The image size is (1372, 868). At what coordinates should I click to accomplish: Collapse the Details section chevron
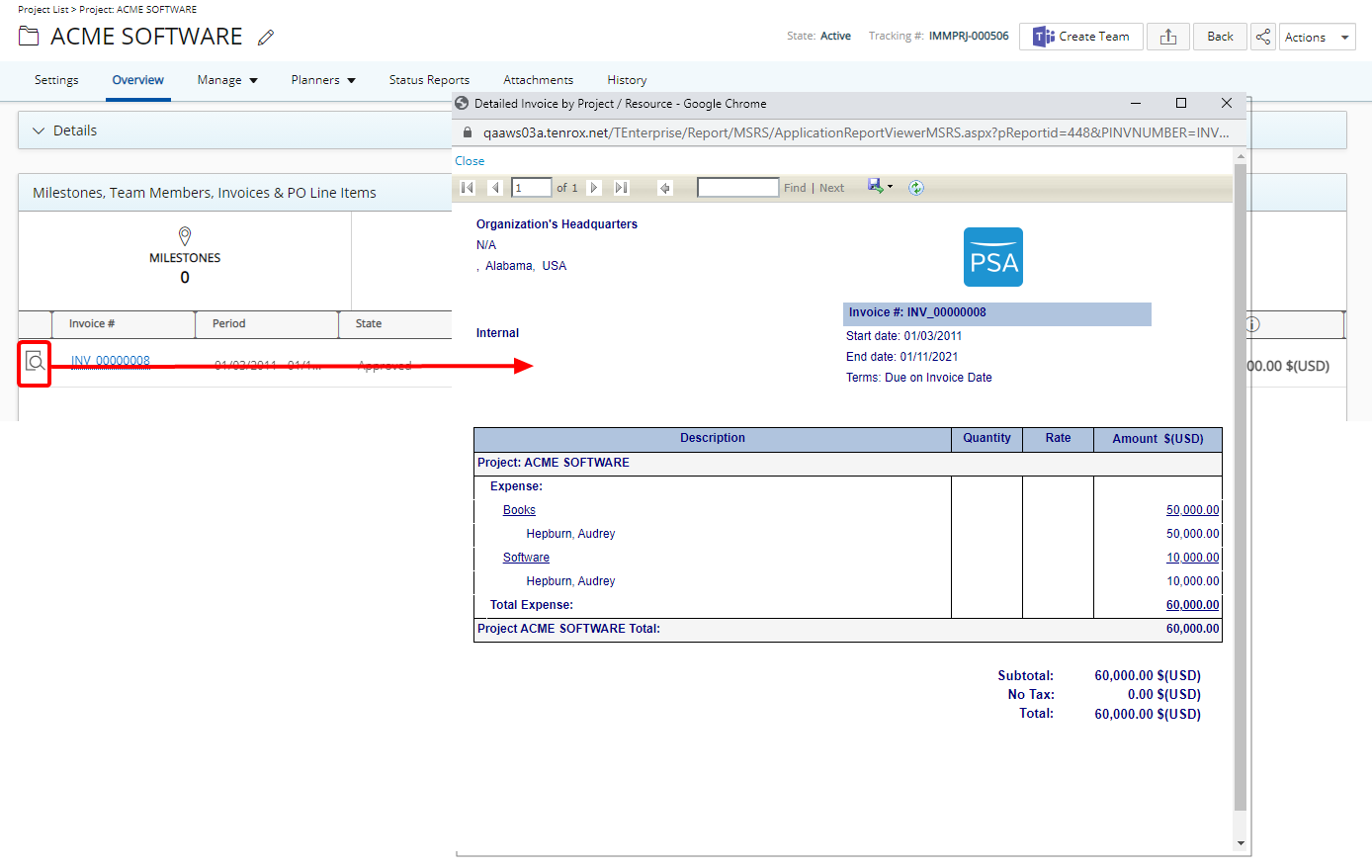point(39,130)
